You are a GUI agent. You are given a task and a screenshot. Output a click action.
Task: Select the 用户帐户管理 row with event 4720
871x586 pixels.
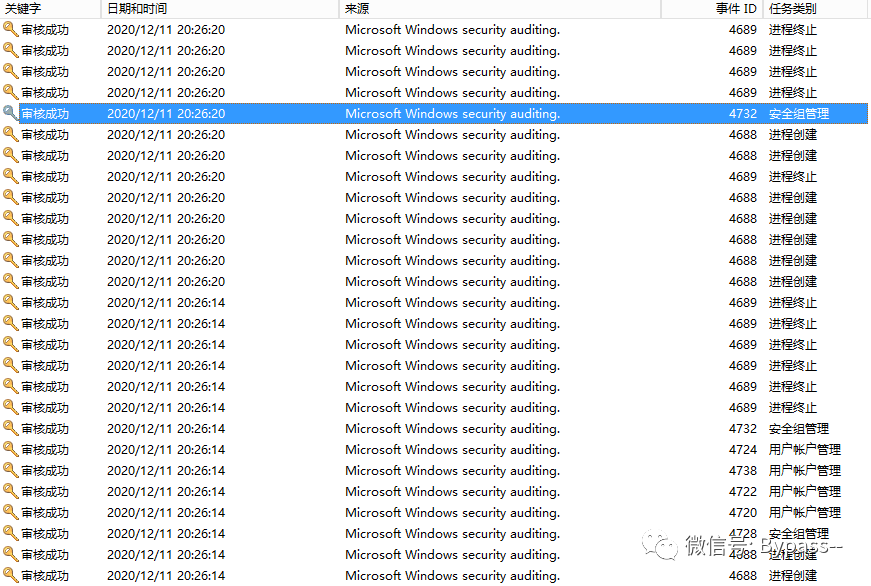400,512
